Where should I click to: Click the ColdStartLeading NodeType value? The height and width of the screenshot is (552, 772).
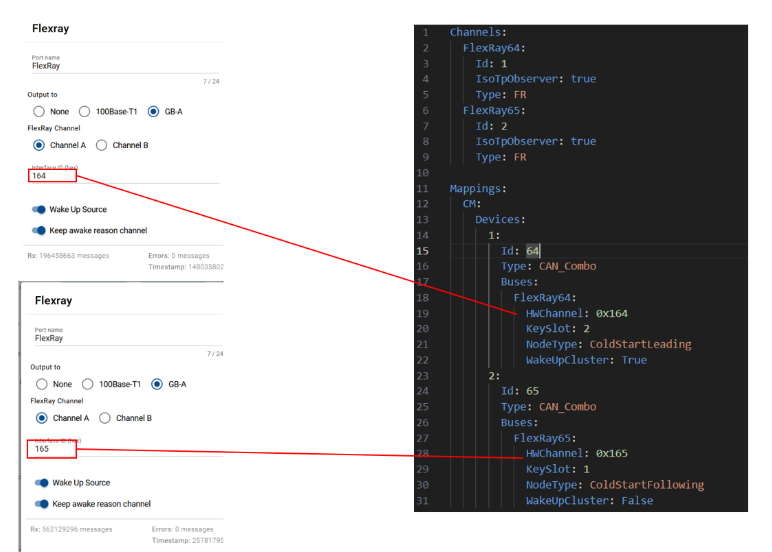[640, 344]
